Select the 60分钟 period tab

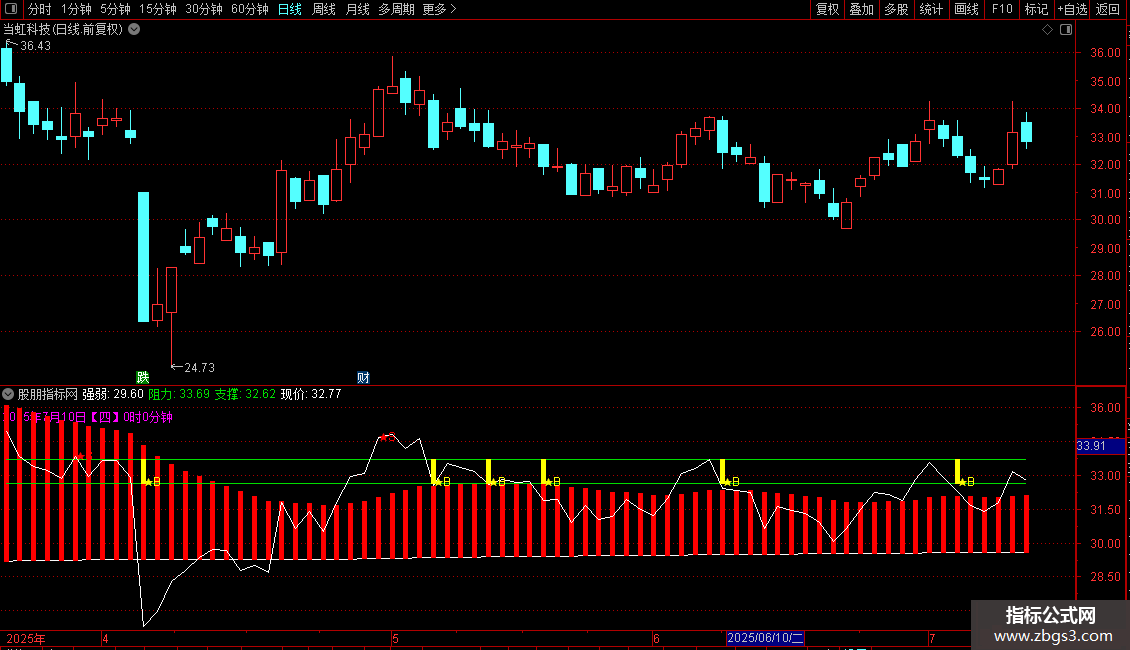tap(250, 9)
